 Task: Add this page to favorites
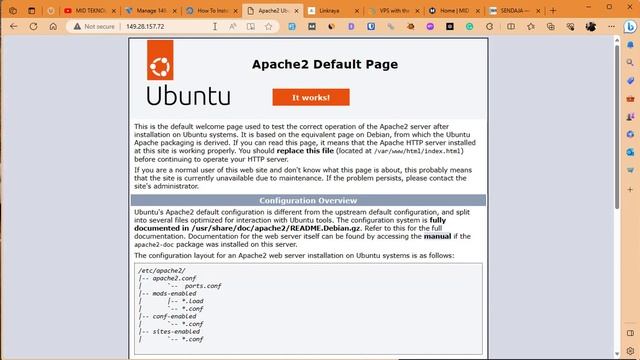pyautogui.click(x=268, y=27)
